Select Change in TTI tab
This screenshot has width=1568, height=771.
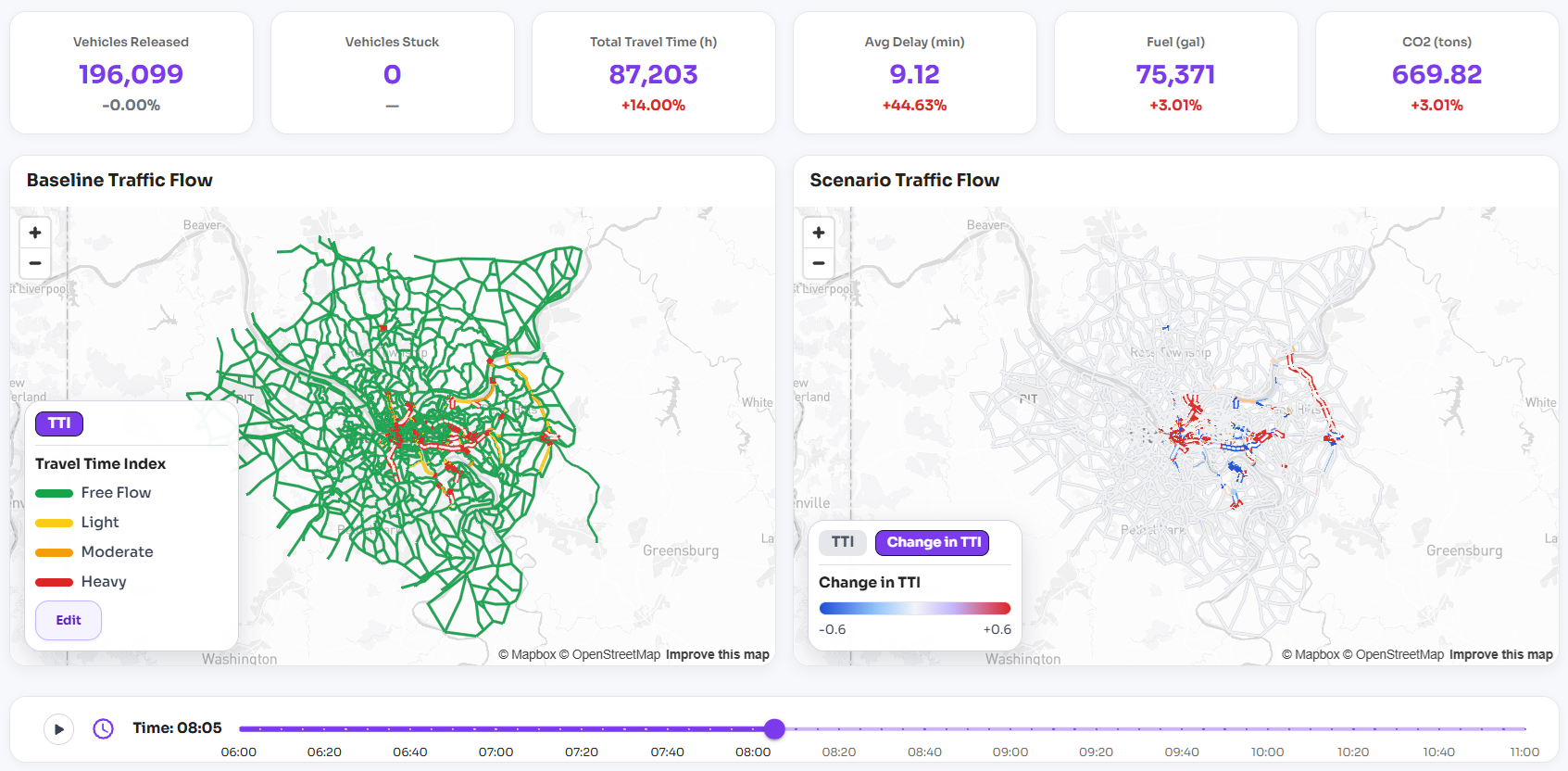click(933, 542)
